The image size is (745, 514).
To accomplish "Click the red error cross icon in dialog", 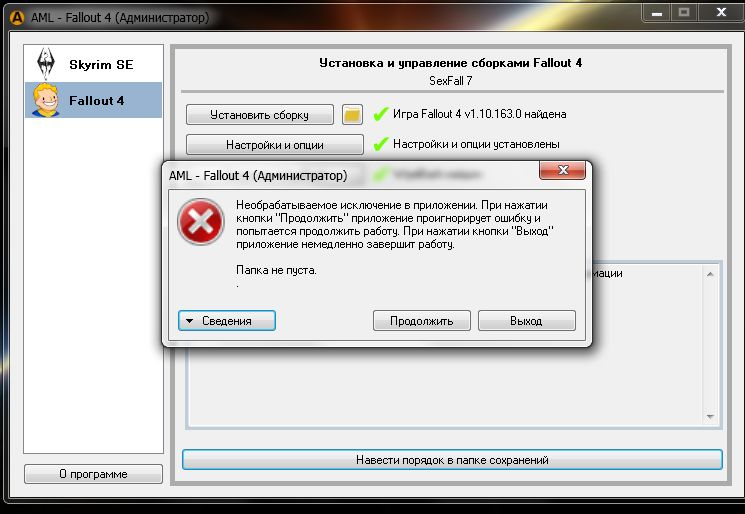I will (200, 221).
